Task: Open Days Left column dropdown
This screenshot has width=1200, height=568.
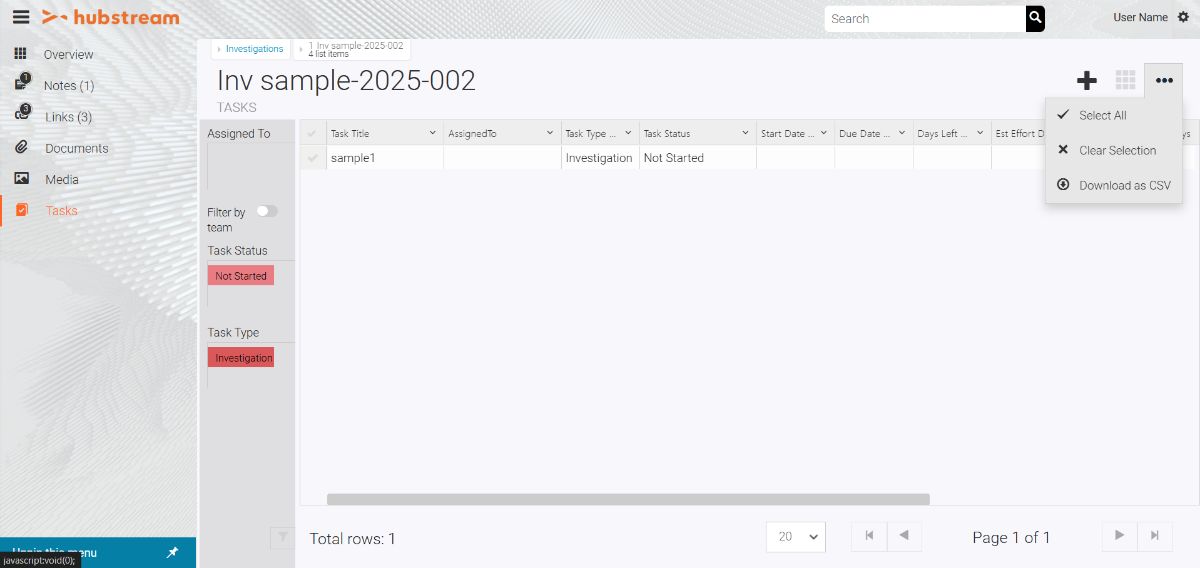Action: [x=981, y=133]
